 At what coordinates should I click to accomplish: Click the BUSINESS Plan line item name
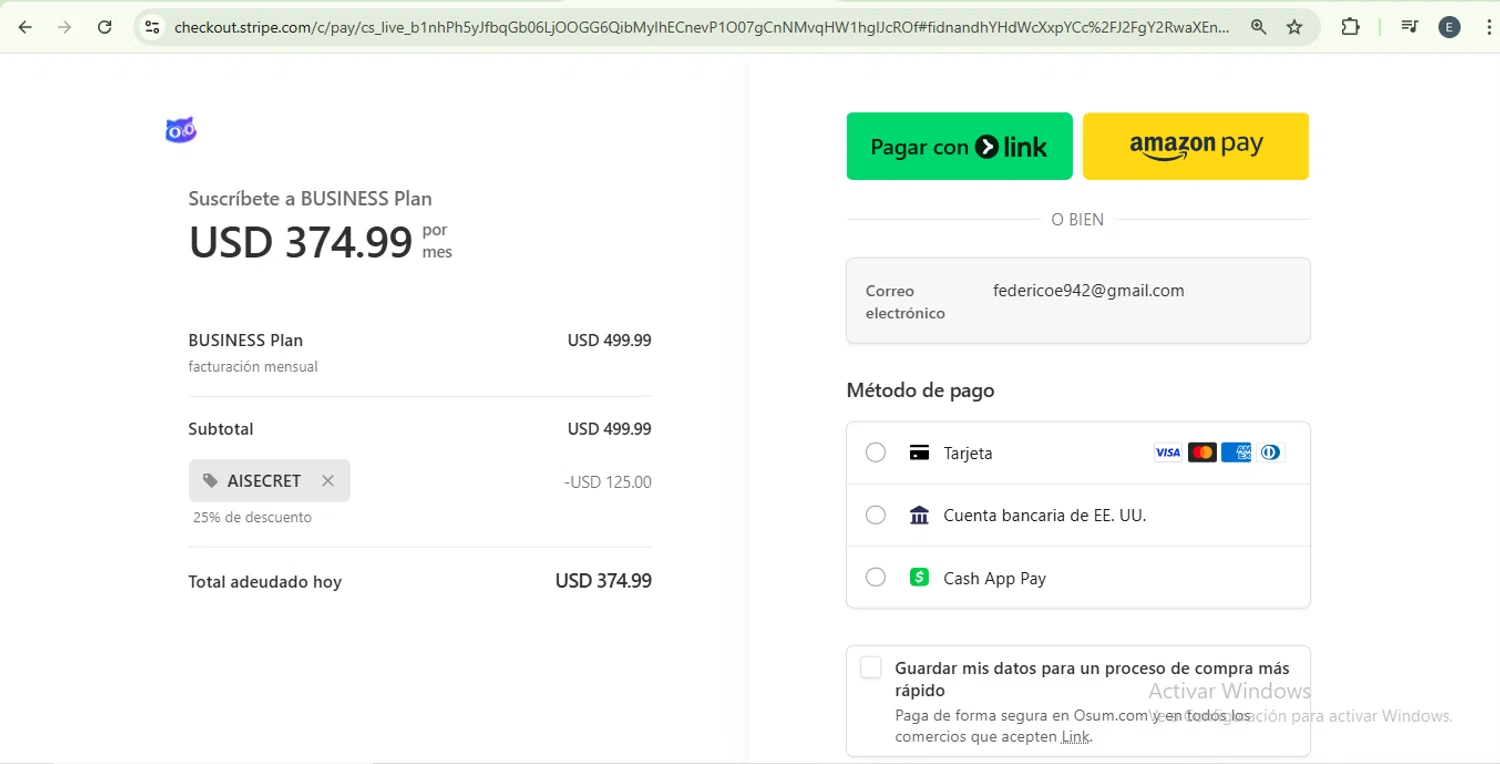[x=245, y=340]
